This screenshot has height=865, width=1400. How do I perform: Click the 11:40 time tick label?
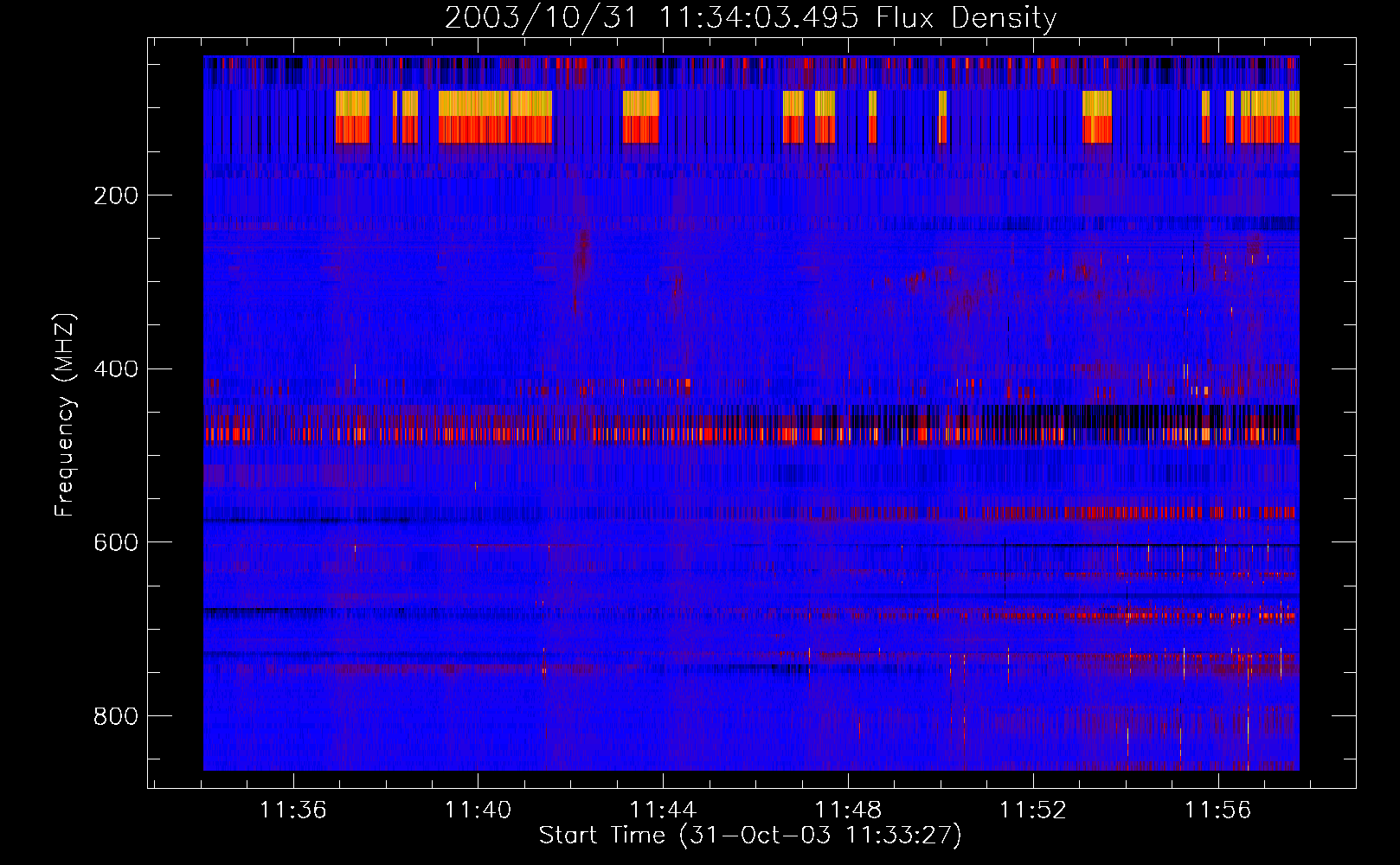[478, 811]
